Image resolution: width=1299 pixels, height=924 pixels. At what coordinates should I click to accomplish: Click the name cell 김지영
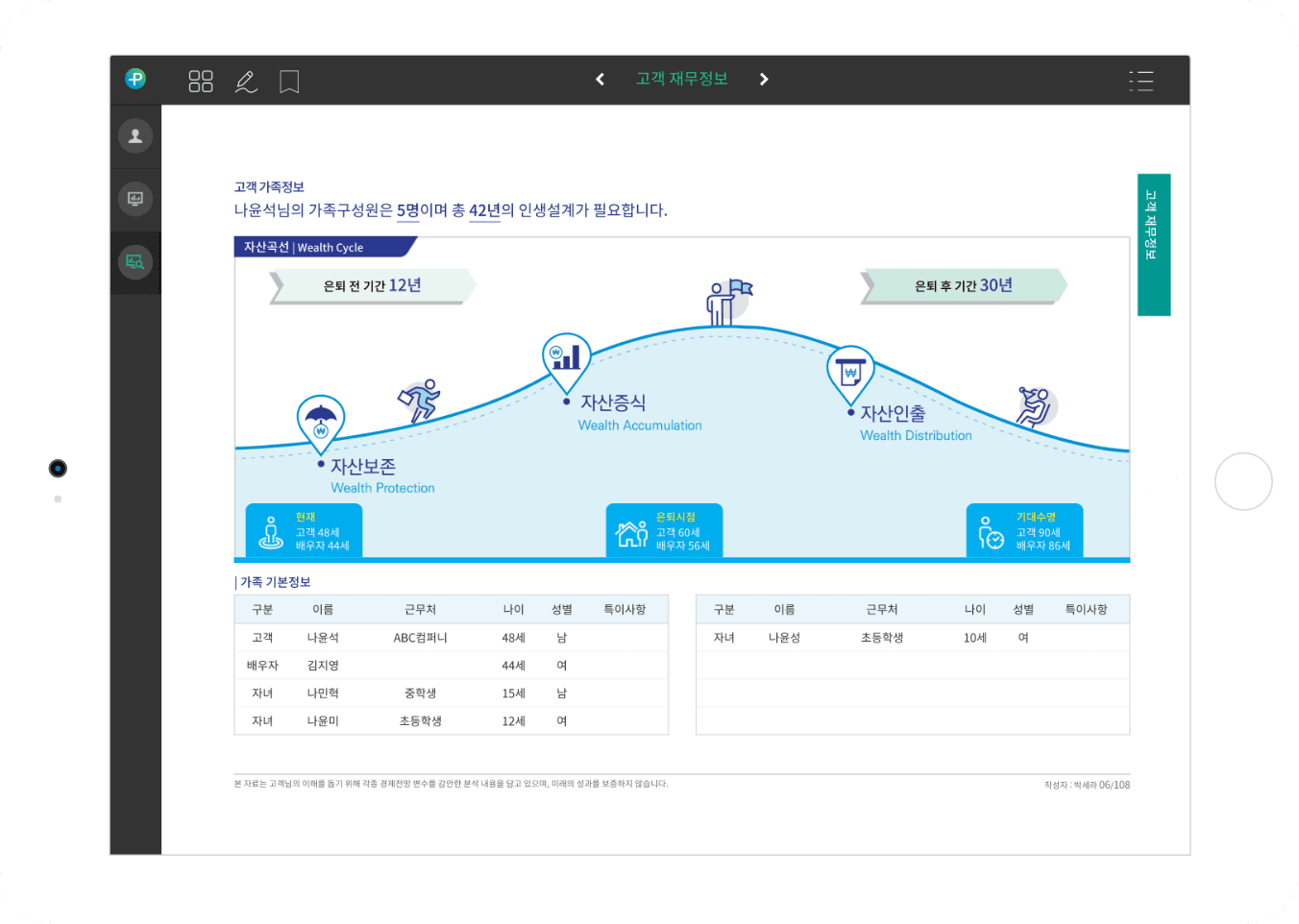pos(323,666)
